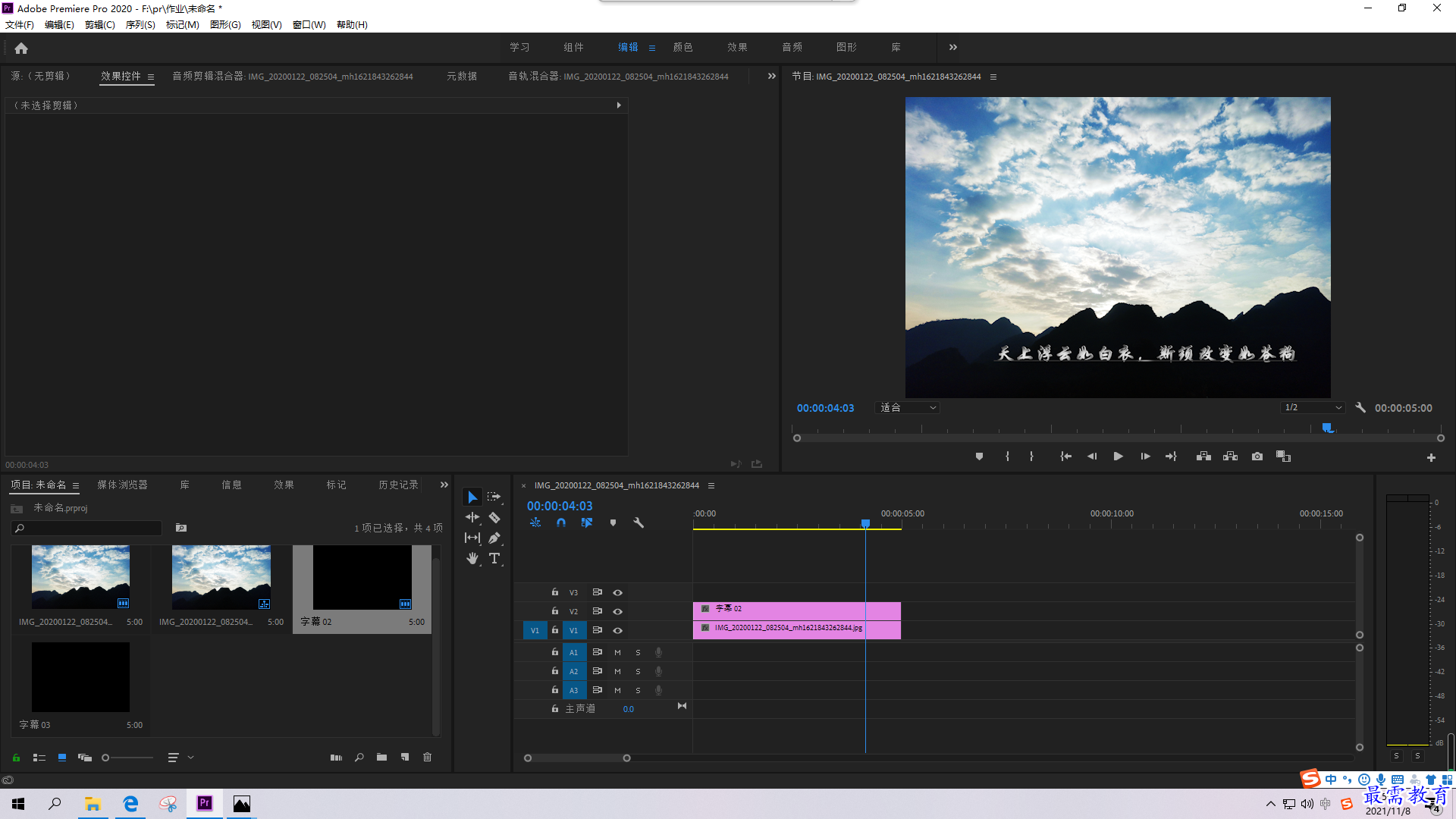Open Program monitor panel menu
This screenshot has width=1456, height=819.
click(x=993, y=77)
